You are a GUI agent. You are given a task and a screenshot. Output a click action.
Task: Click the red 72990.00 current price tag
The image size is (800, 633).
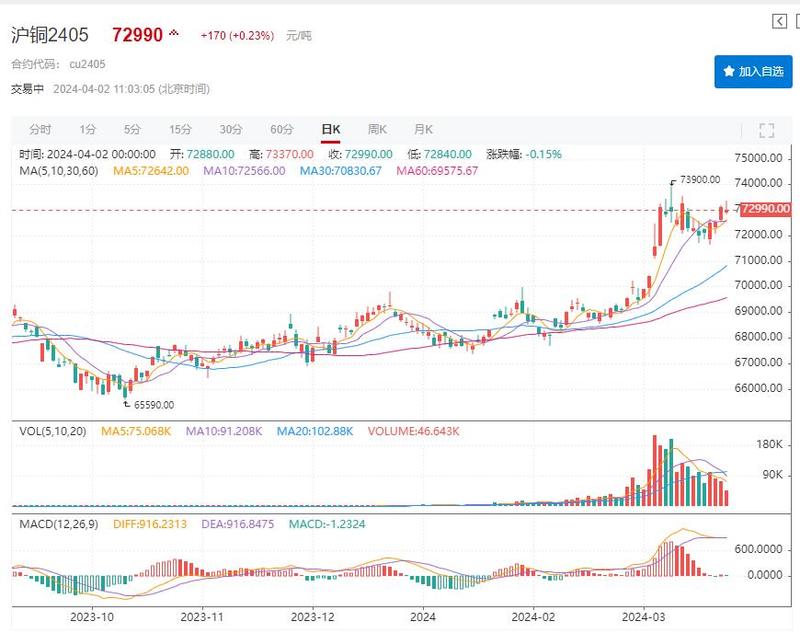coord(767,209)
